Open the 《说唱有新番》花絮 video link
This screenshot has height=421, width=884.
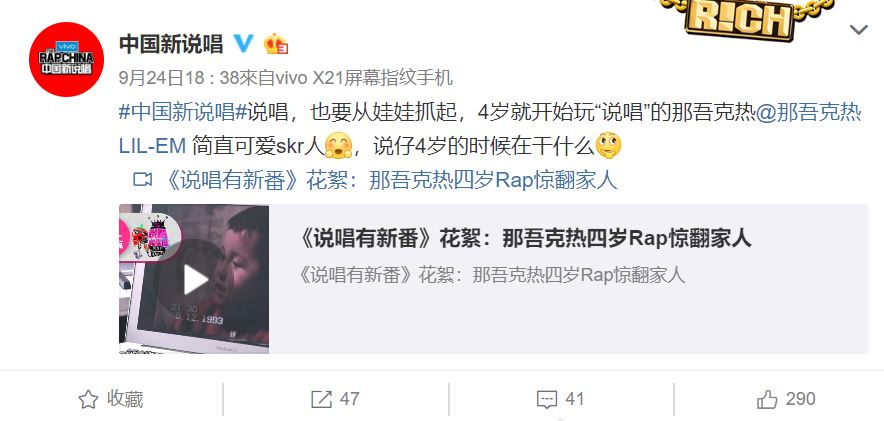coord(392,180)
